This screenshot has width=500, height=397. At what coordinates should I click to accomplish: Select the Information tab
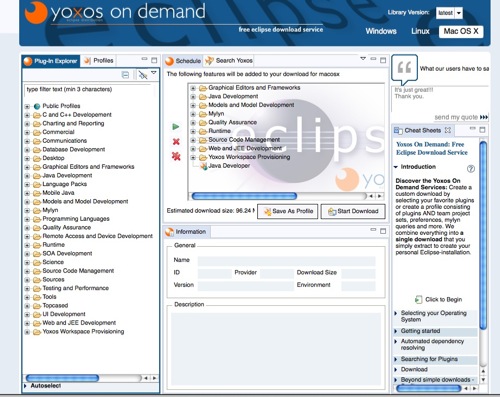pos(186,232)
